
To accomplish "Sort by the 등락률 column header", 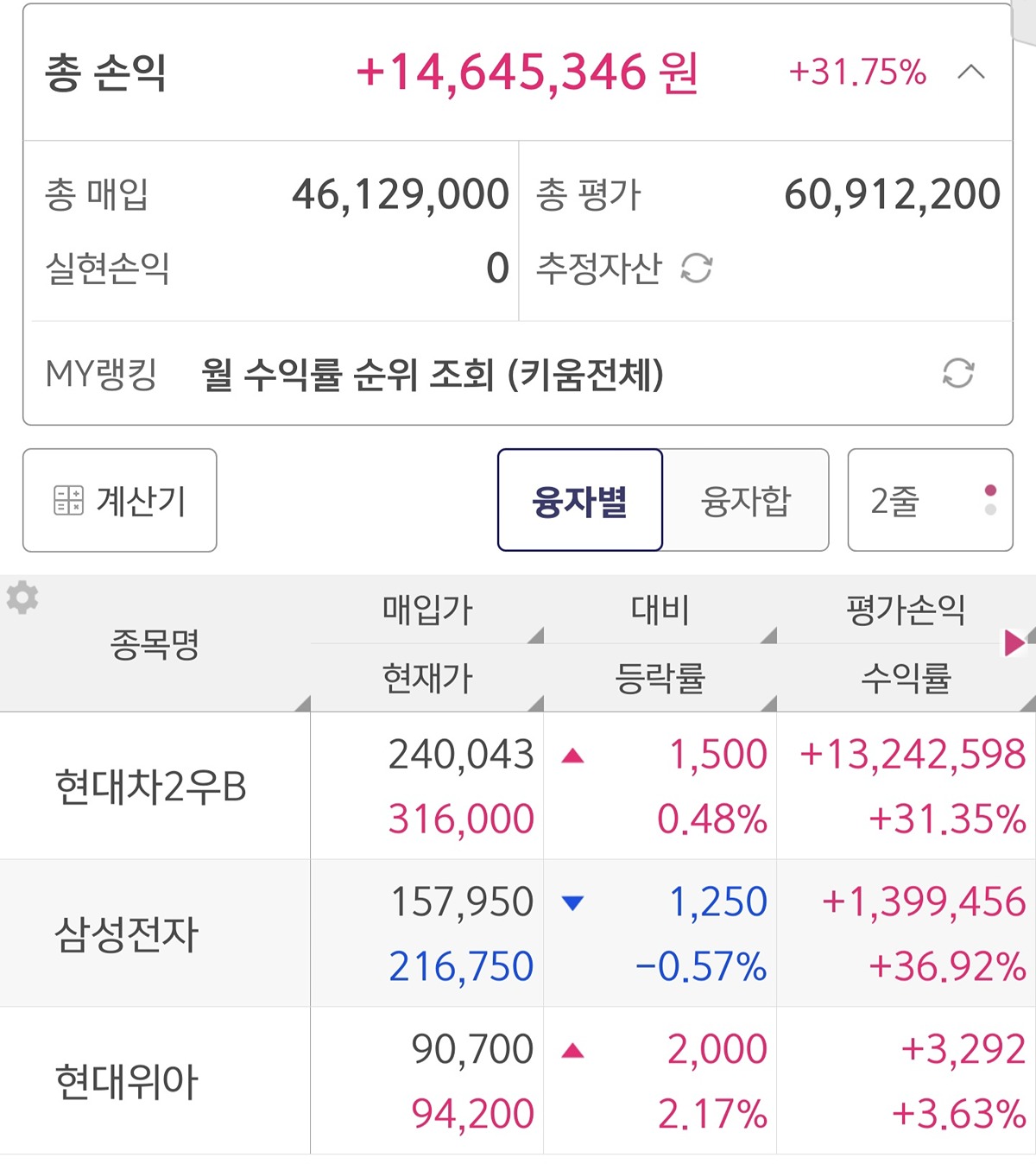I will point(660,679).
